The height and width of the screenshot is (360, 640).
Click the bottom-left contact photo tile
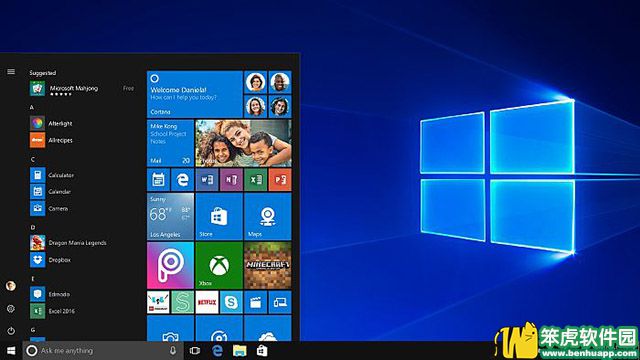click(x=256, y=107)
